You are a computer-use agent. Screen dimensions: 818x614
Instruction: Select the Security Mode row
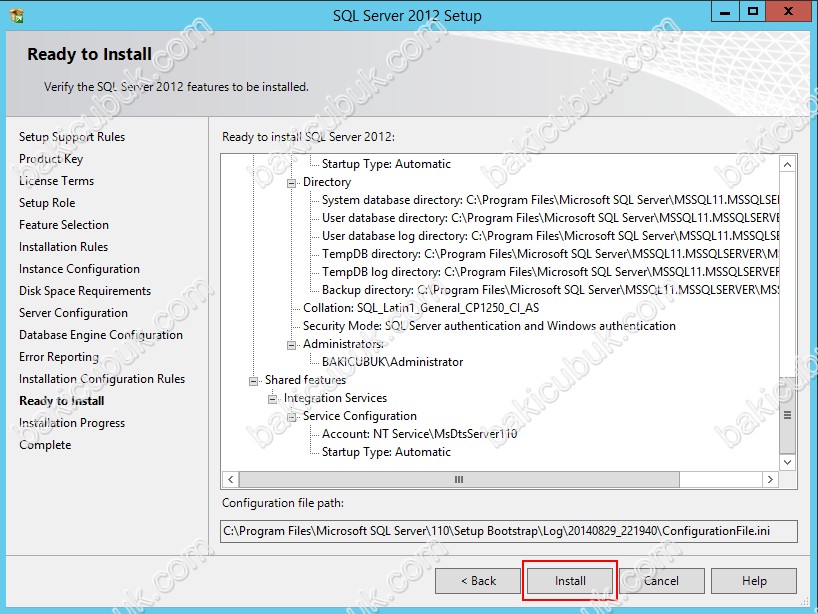click(489, 326)
